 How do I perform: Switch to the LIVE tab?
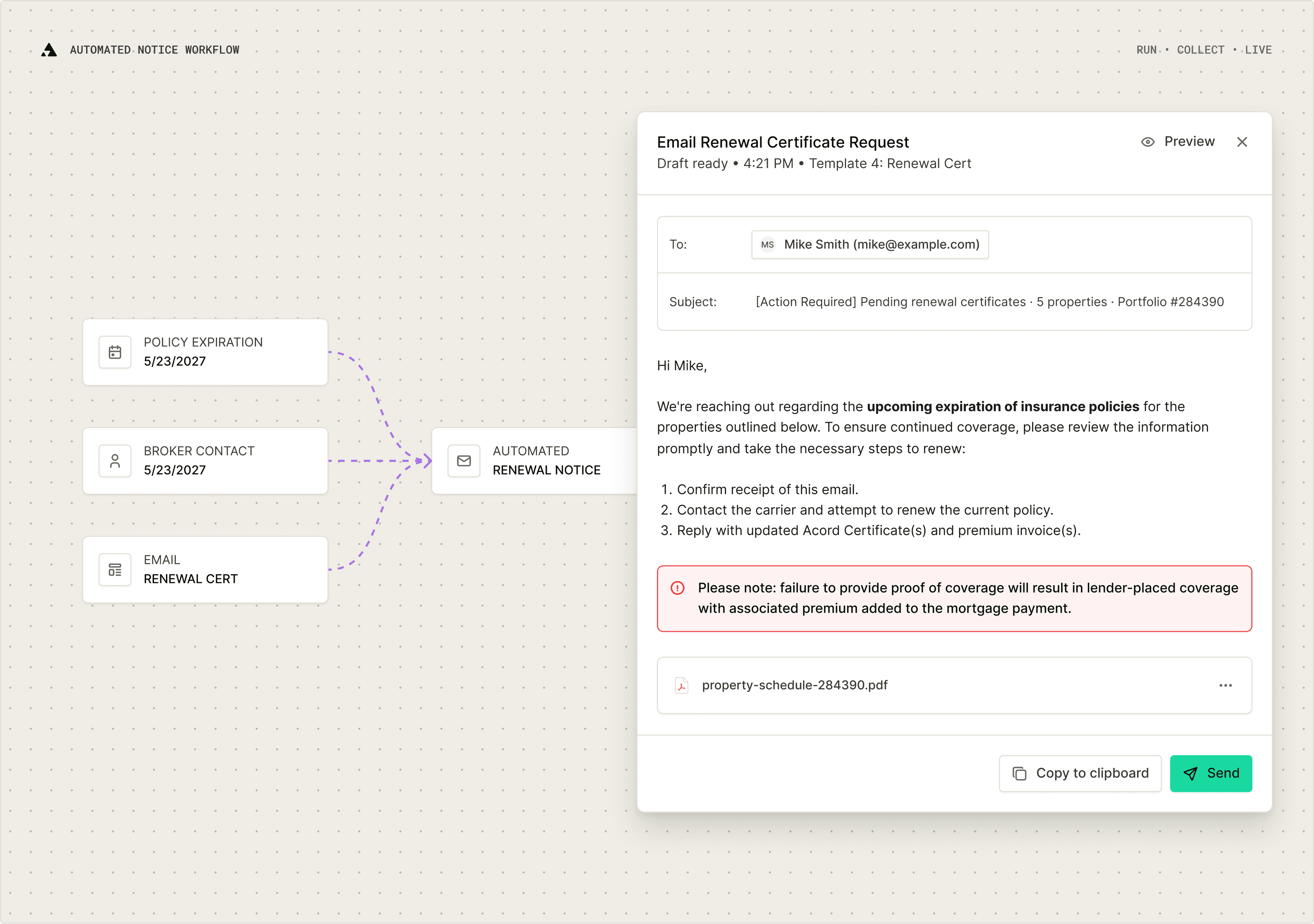click(x=1258, y=50)
